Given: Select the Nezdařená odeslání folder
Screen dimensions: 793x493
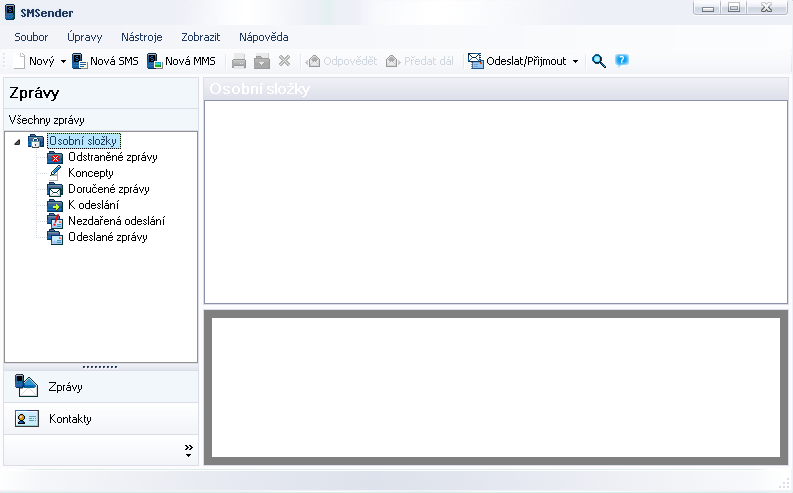Looking at the screenshot, I should tap(116, 221).
